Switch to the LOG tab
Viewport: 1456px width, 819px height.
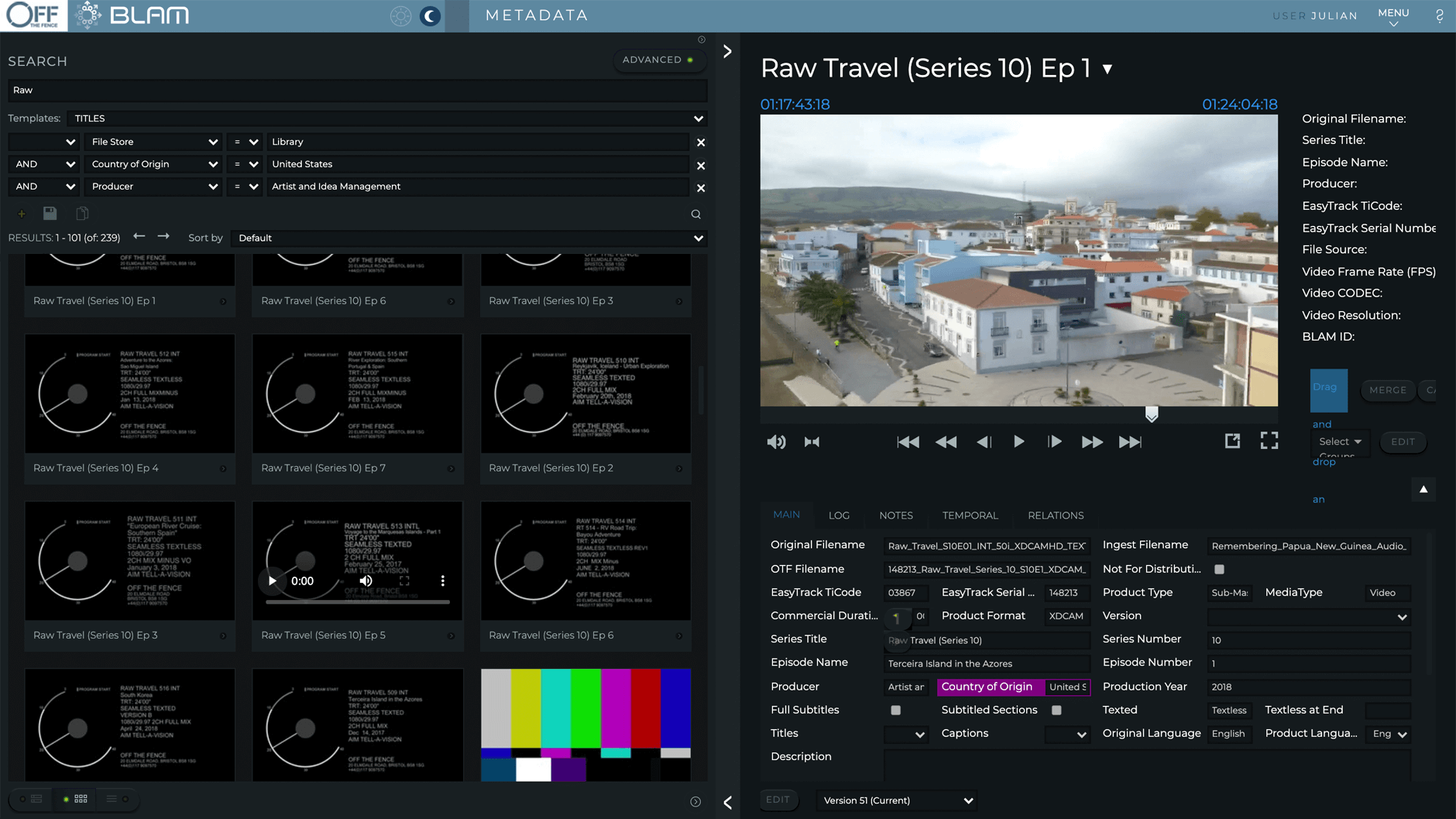click(839, 516)
